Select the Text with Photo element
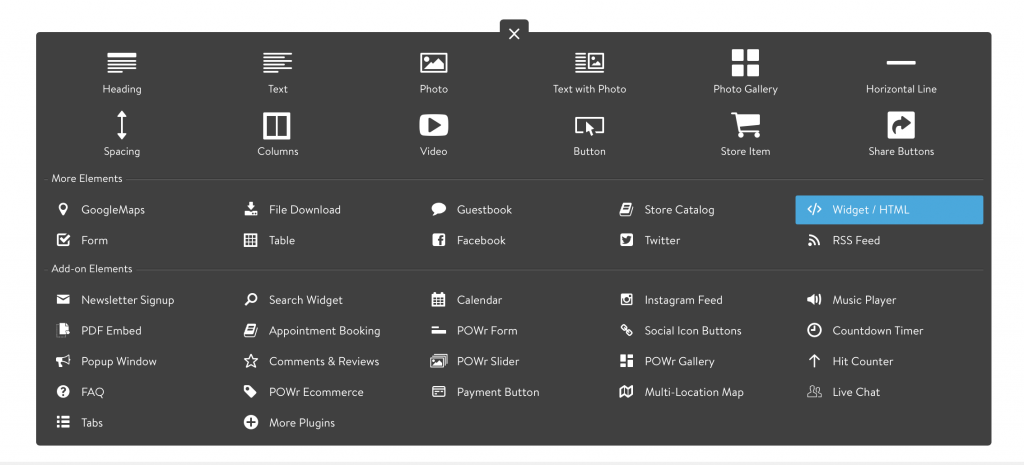 coord(589,63)
